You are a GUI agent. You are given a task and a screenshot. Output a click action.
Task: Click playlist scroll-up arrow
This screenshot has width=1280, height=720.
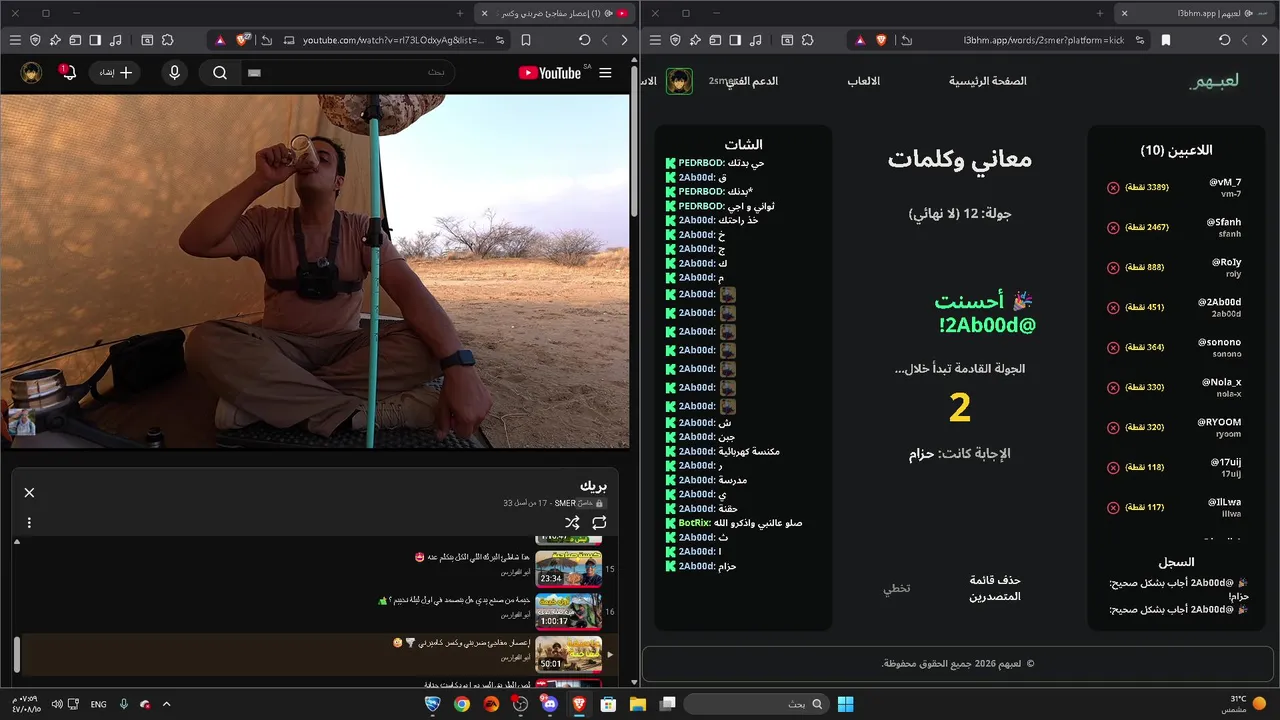(17, 541)
